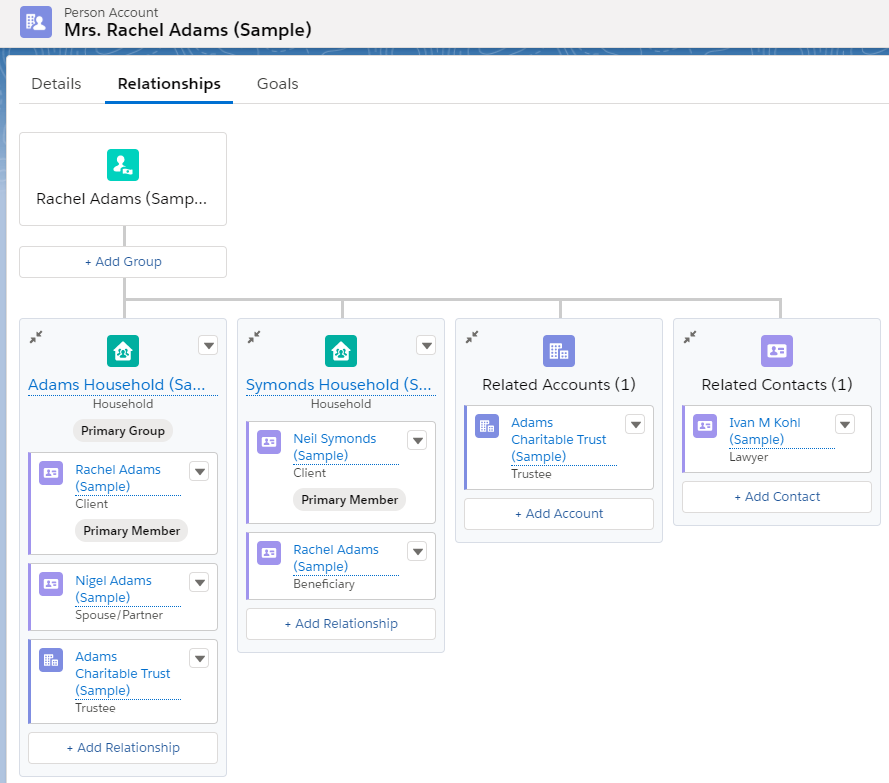Collapse the Symonds Household card

coord(255,338)
